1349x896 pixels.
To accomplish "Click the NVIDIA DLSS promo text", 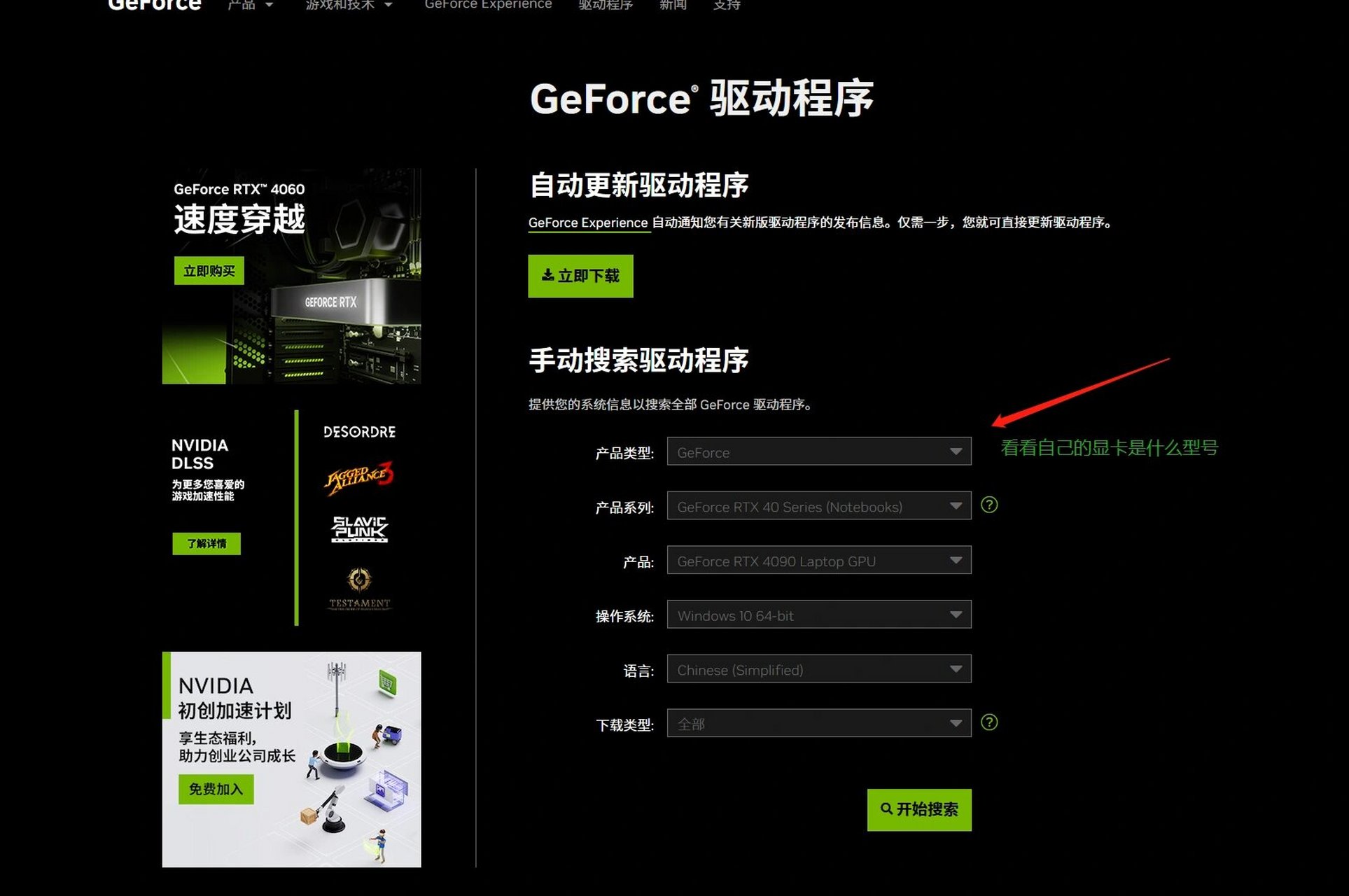I will (x=207, y=469).
